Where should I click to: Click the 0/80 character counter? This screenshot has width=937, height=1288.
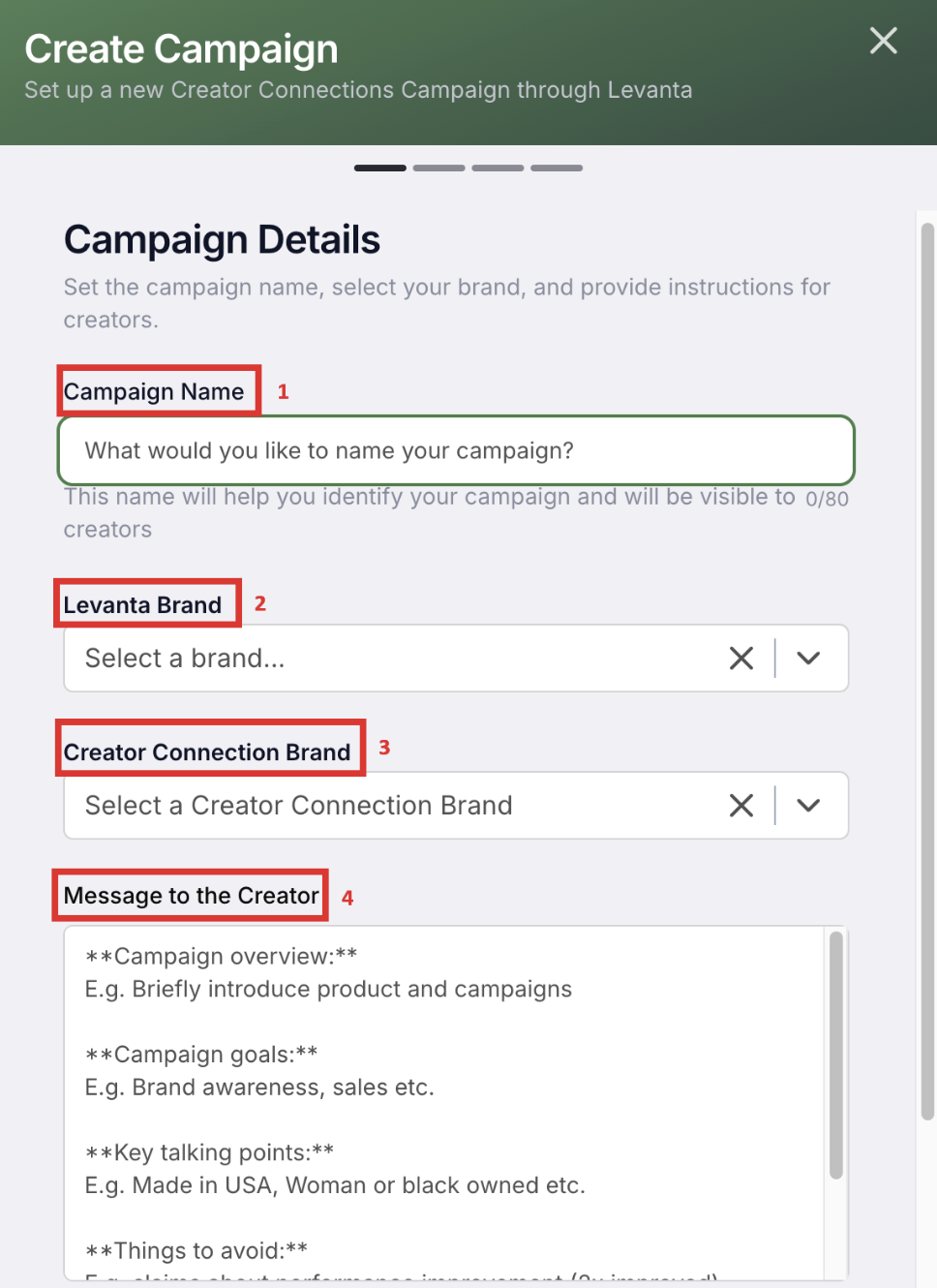(x=827, y=499)
